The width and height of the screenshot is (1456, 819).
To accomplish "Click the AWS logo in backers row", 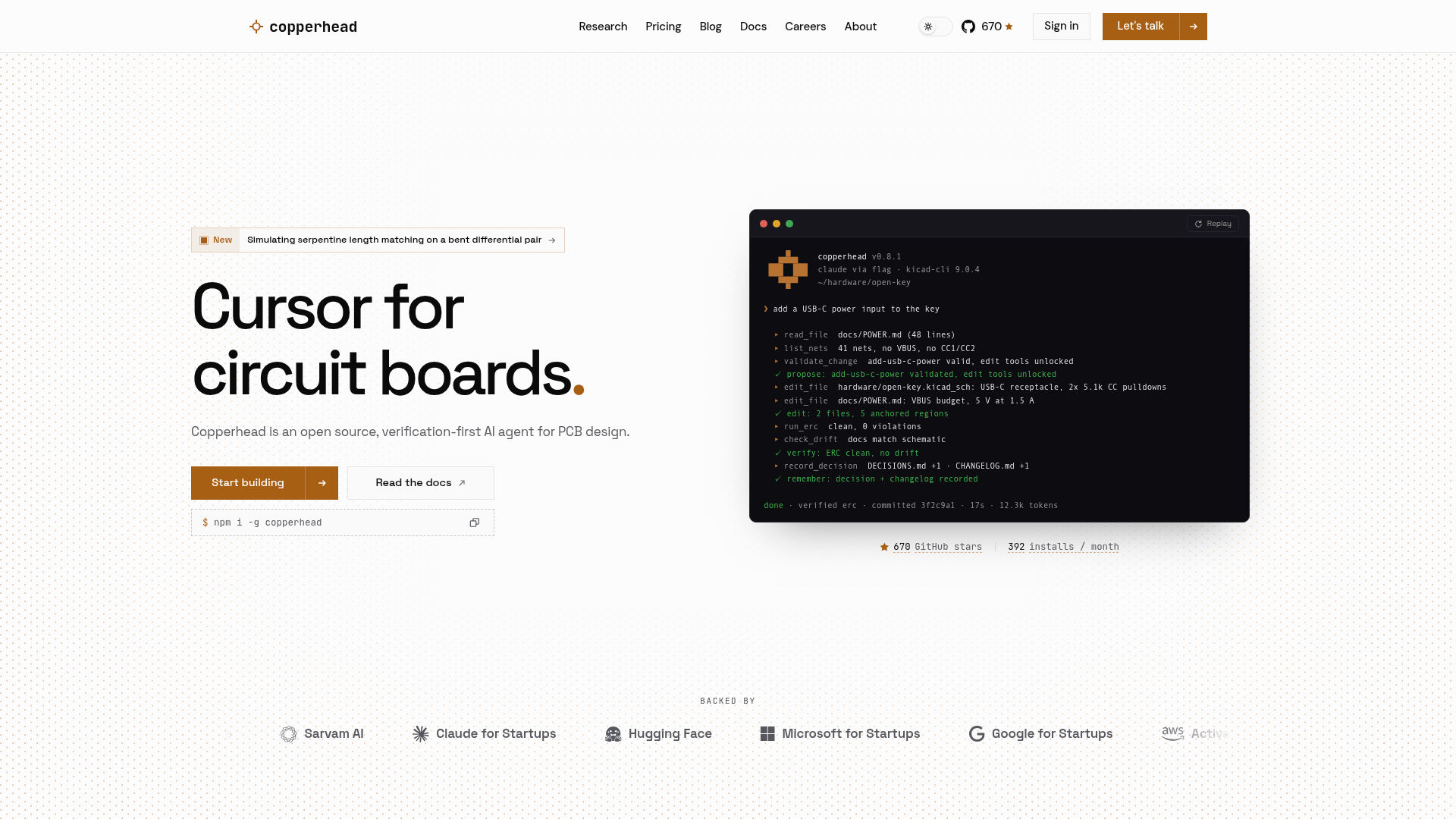I will (1172, 733).
